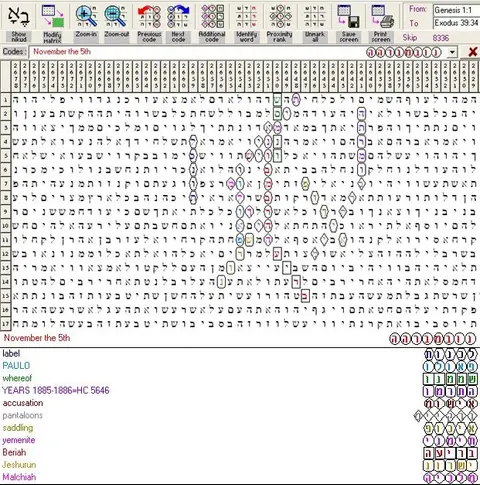Click the Unmark all icon
Screen dimensions: 480x485
315,17
